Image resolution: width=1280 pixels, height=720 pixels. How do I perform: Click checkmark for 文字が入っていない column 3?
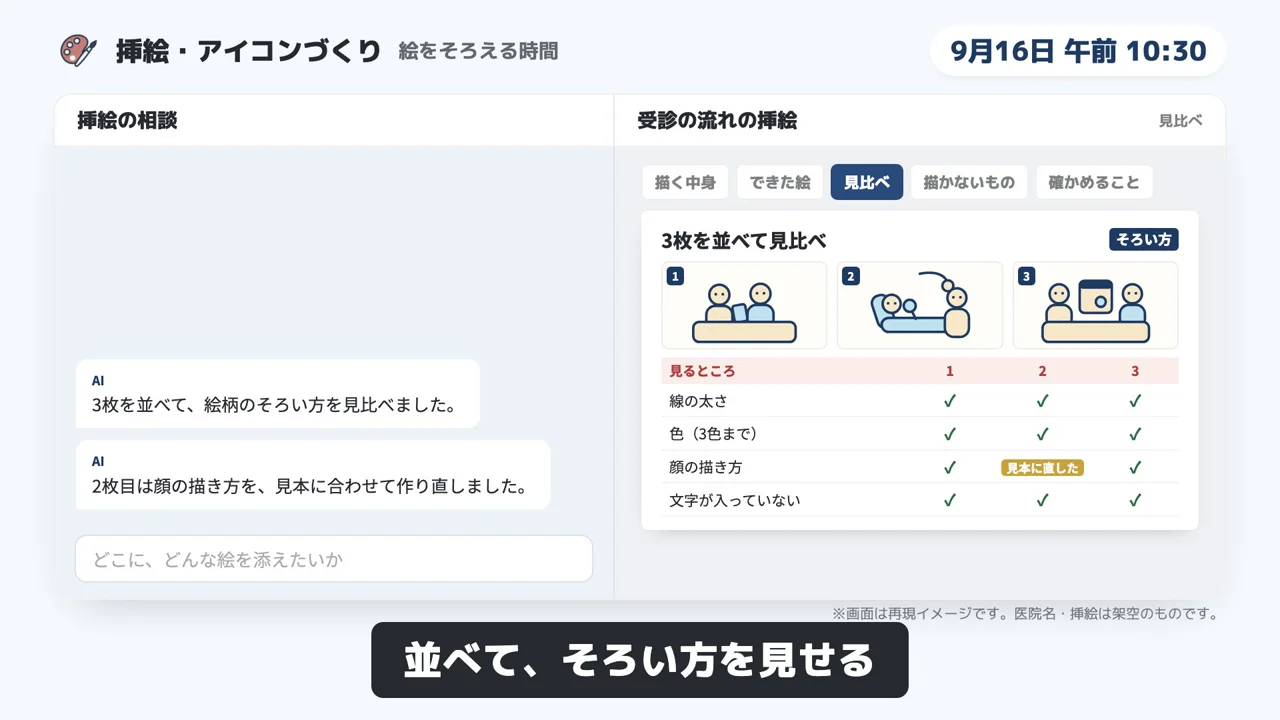(1135, 500)
